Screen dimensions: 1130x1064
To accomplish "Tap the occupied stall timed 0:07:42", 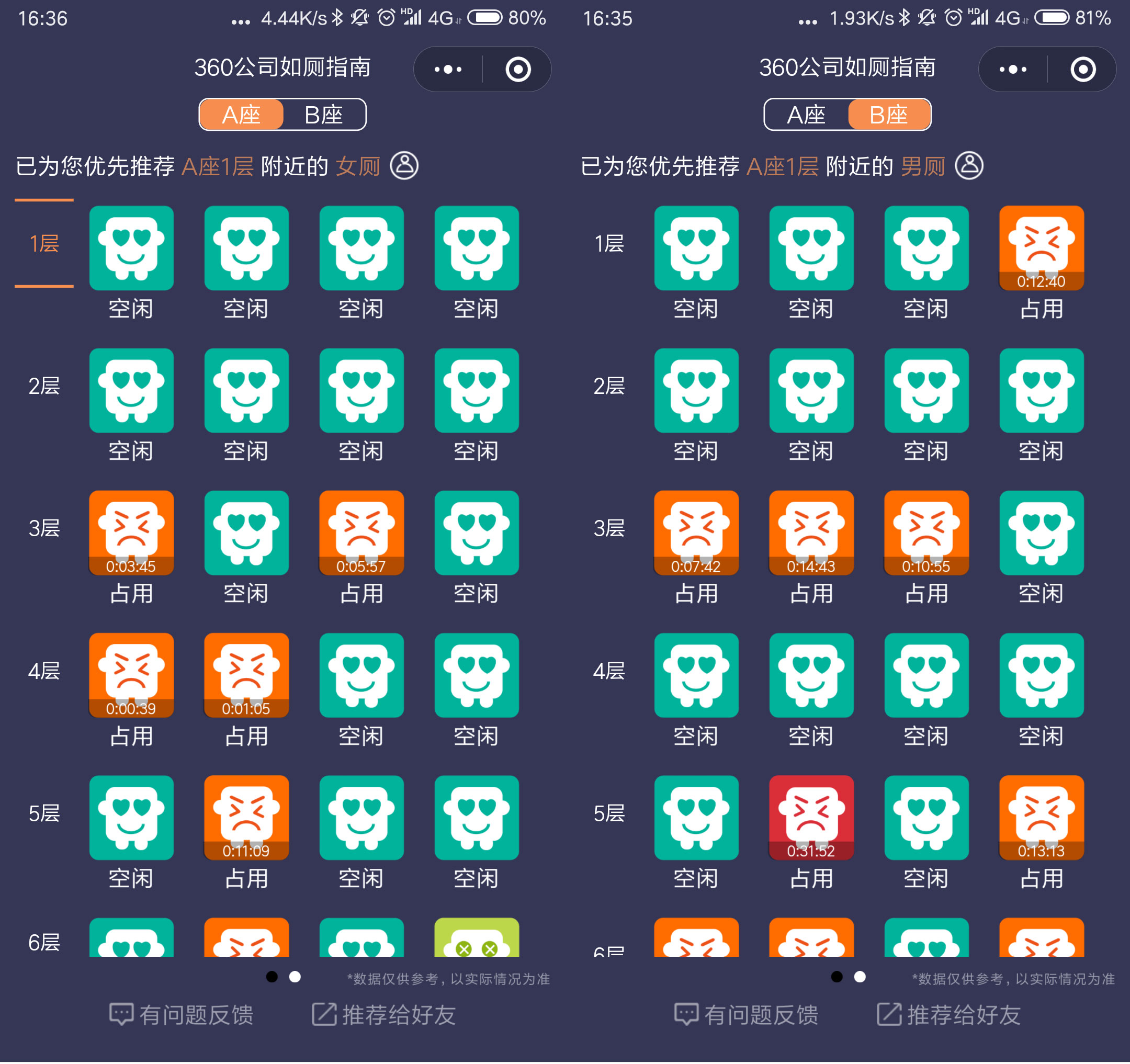I will (696, 533).
